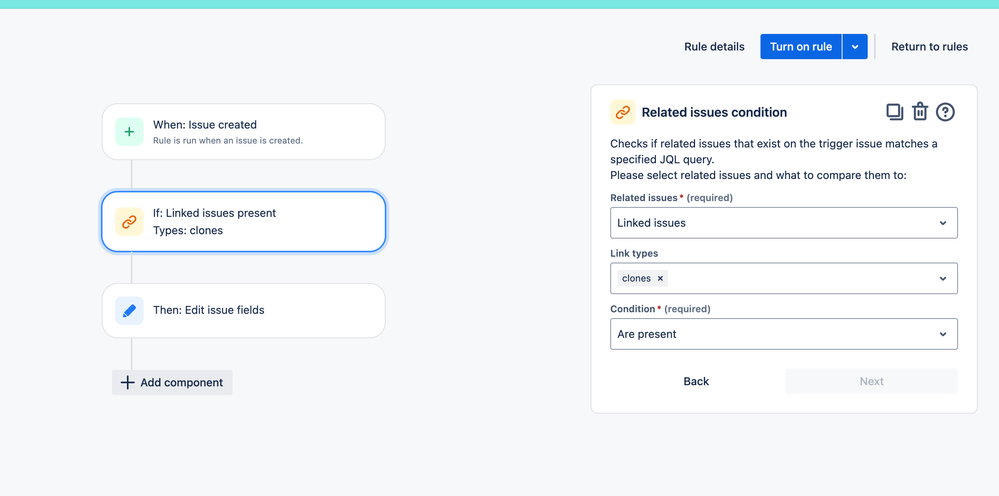
Task: Click plus icon on Add component
Action: pyautogui.click(x=127, y=383)
